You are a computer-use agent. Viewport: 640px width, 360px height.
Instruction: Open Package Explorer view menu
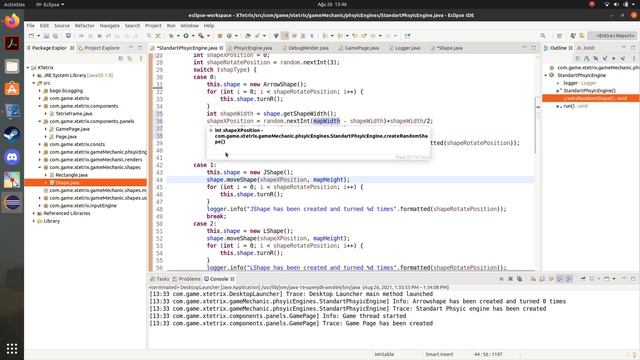[141, 58]
